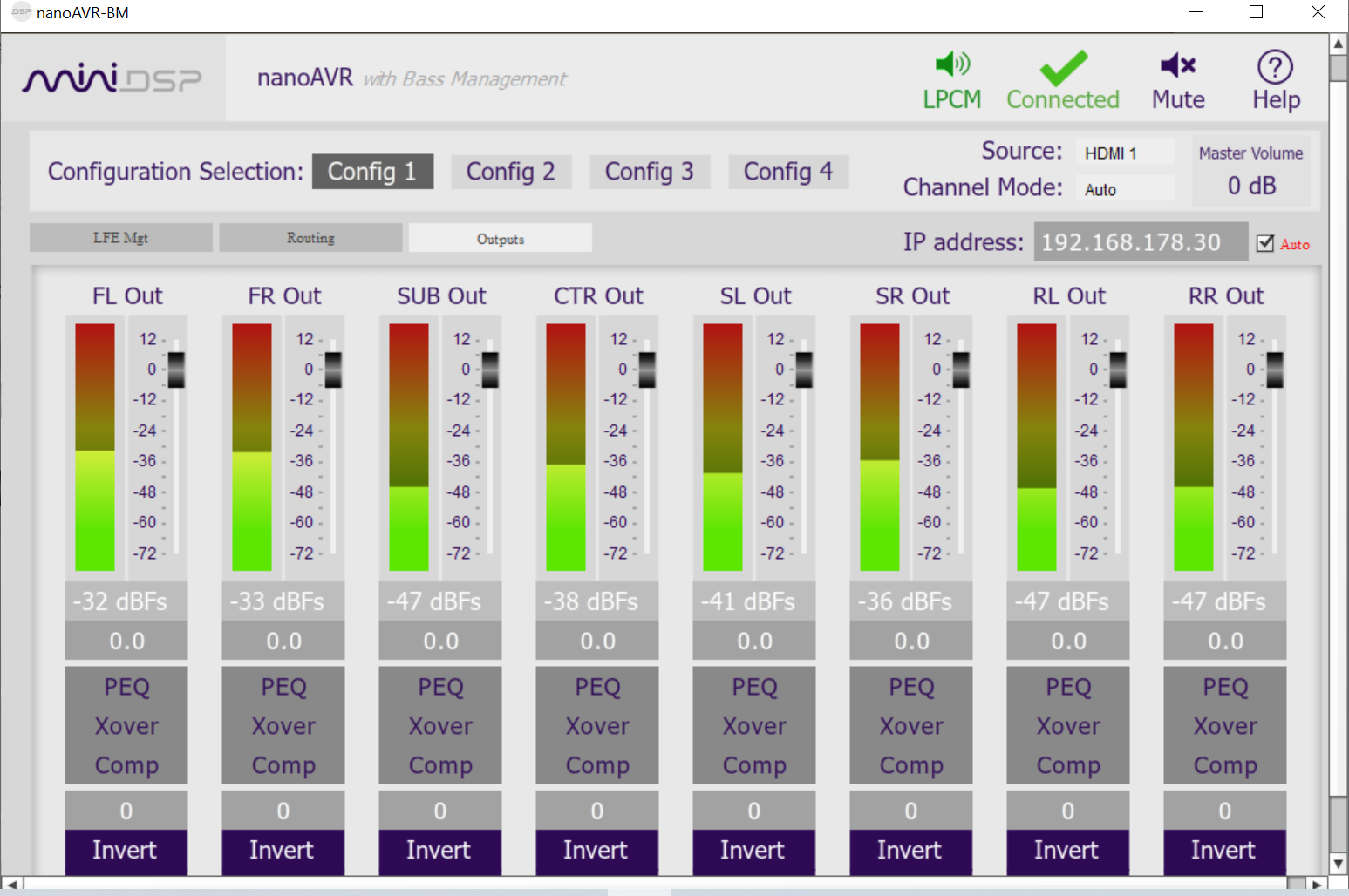Invert the RR Out channel
This screenshot has width=1349, height=896.
1224,851
